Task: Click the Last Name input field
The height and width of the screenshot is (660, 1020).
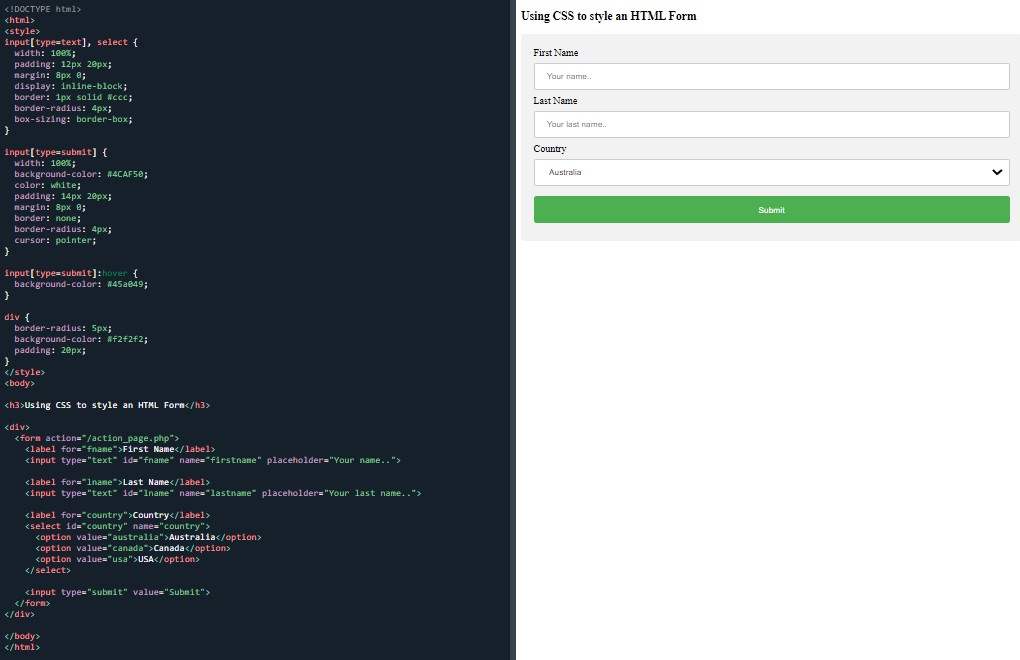Action: [770, 124]
